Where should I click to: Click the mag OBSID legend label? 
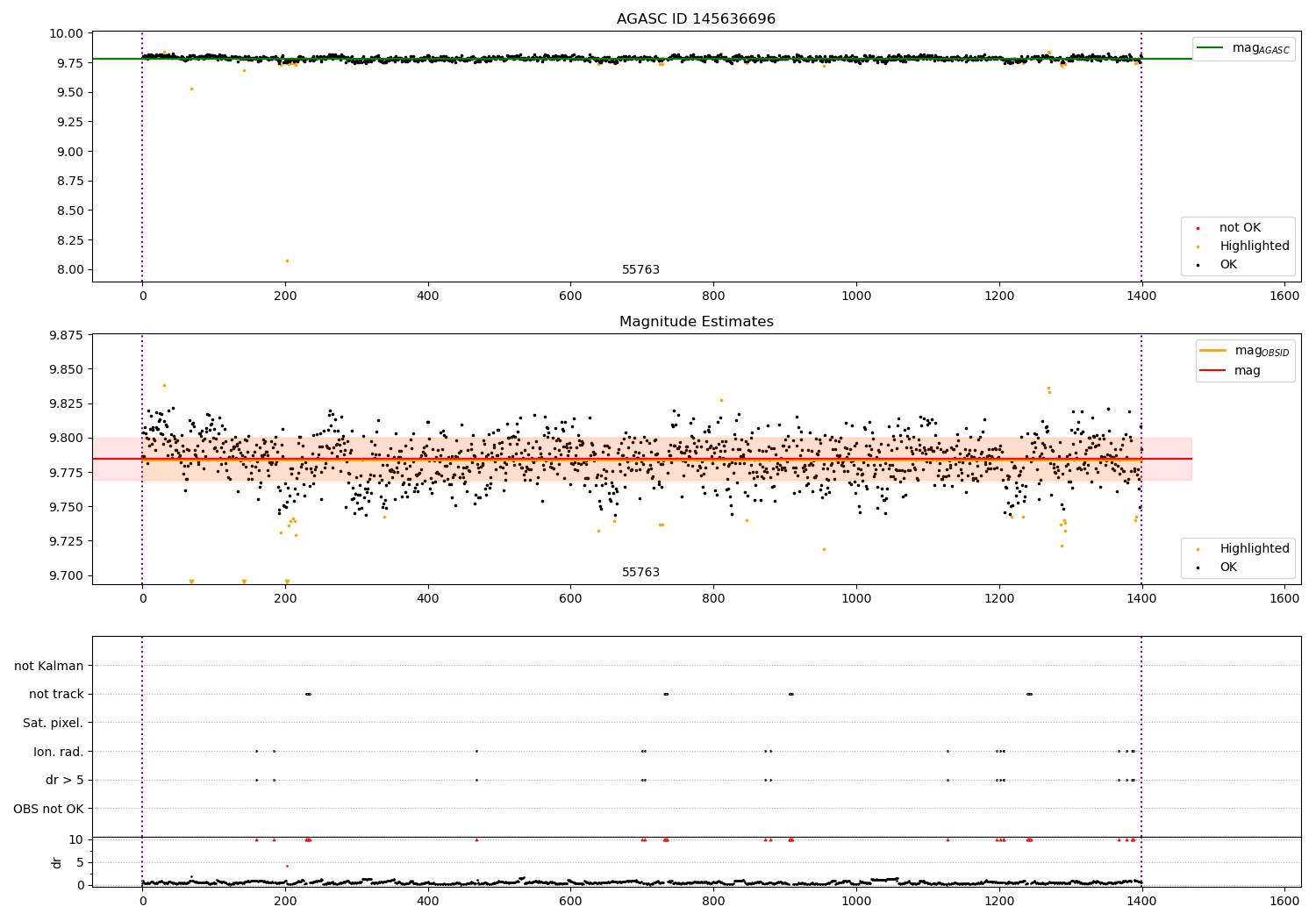(x=1262, y=351)
